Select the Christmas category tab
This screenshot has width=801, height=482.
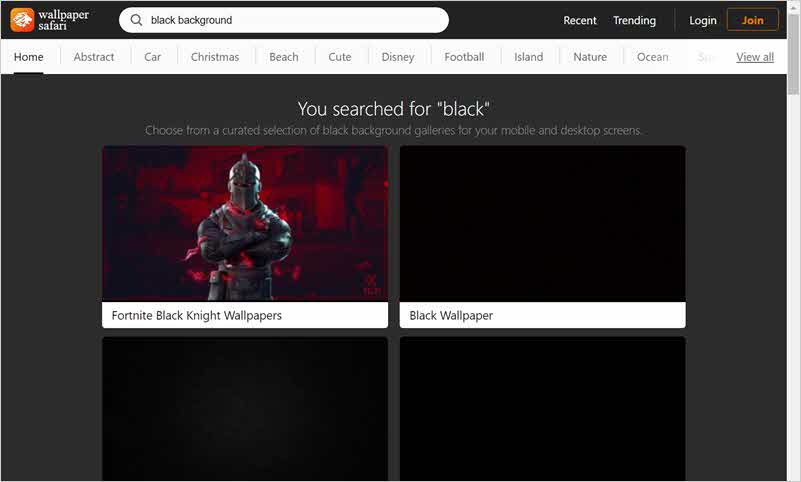point(215,57)
